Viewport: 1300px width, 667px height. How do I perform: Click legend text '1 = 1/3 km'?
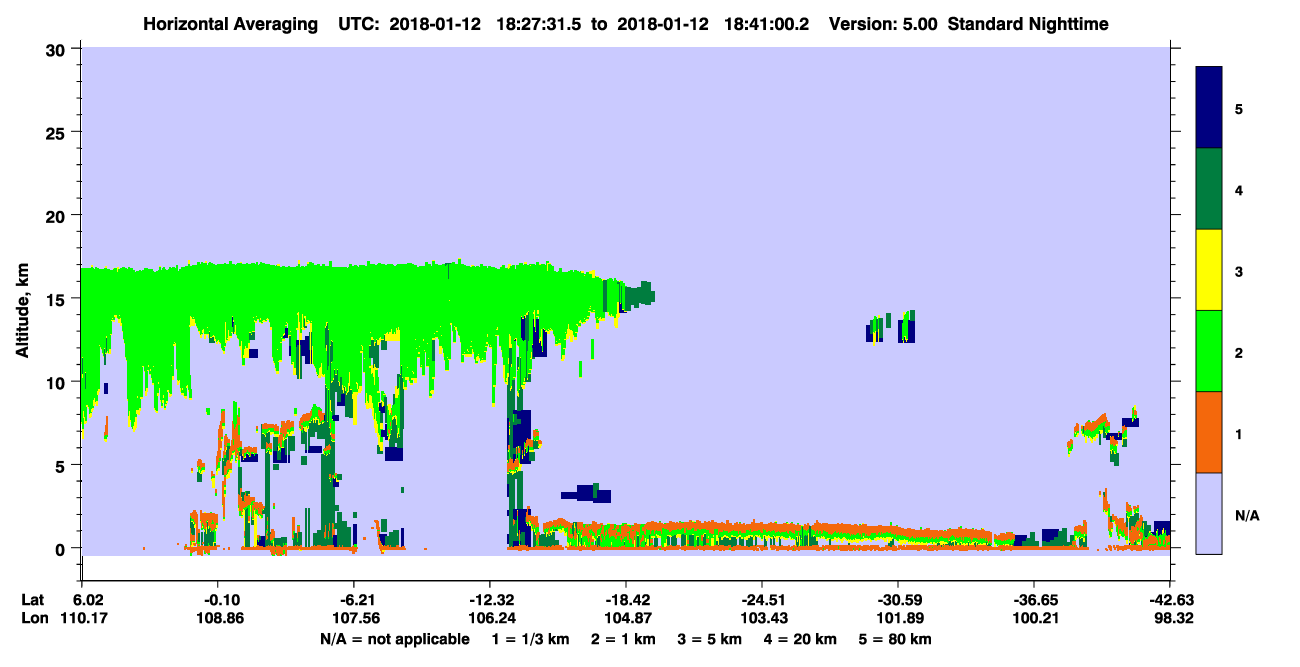pyautogui.click(x=531, y=639)
